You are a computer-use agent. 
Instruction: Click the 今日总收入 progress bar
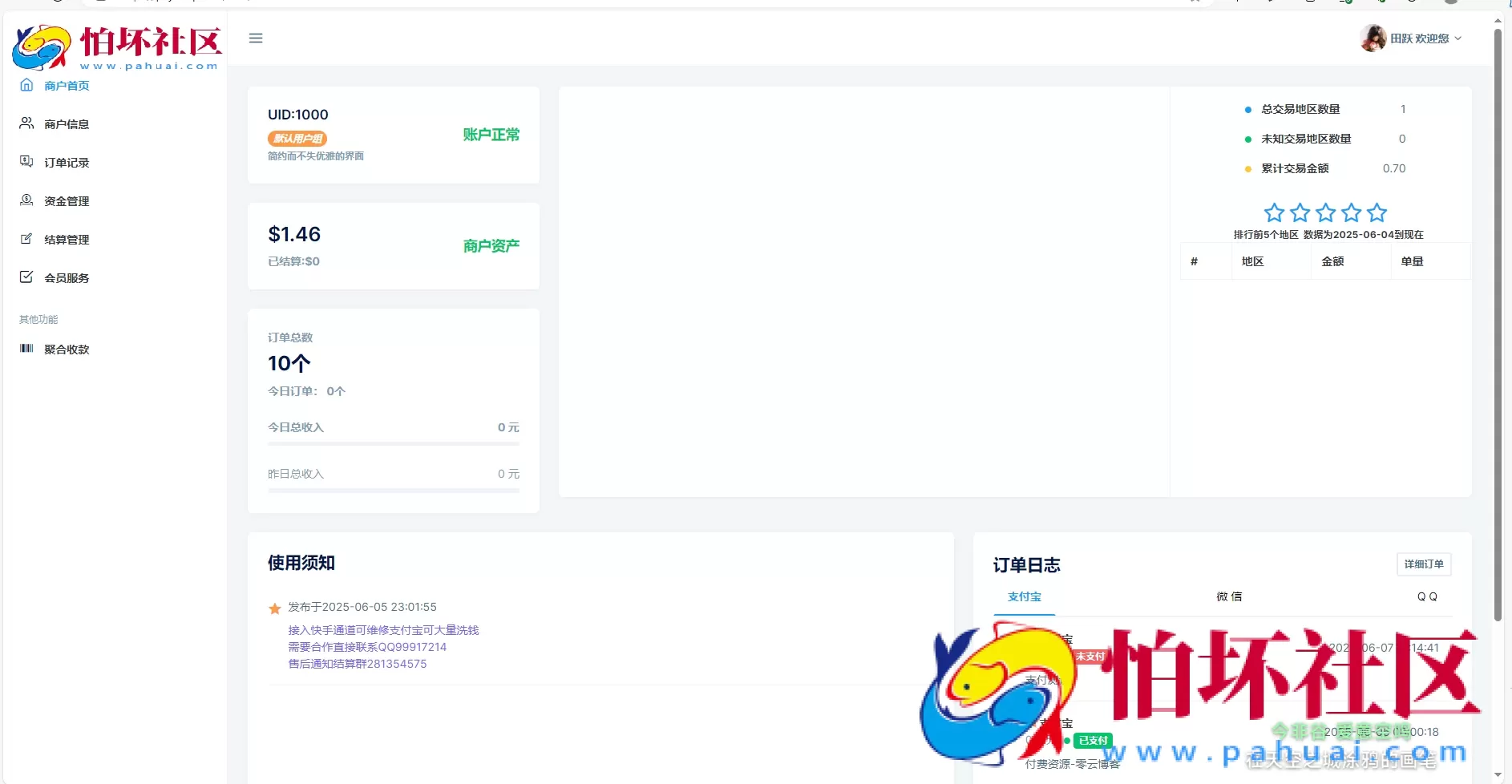click(393, 443)
